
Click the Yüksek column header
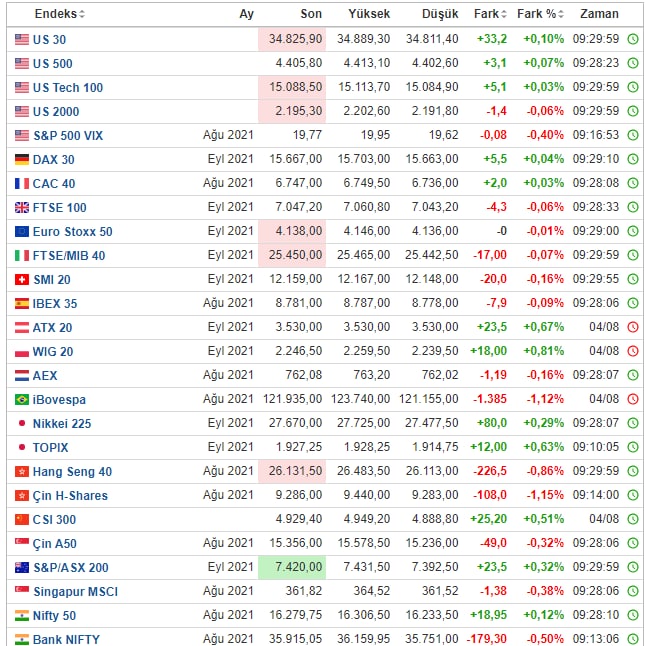[x=369, y=14]
